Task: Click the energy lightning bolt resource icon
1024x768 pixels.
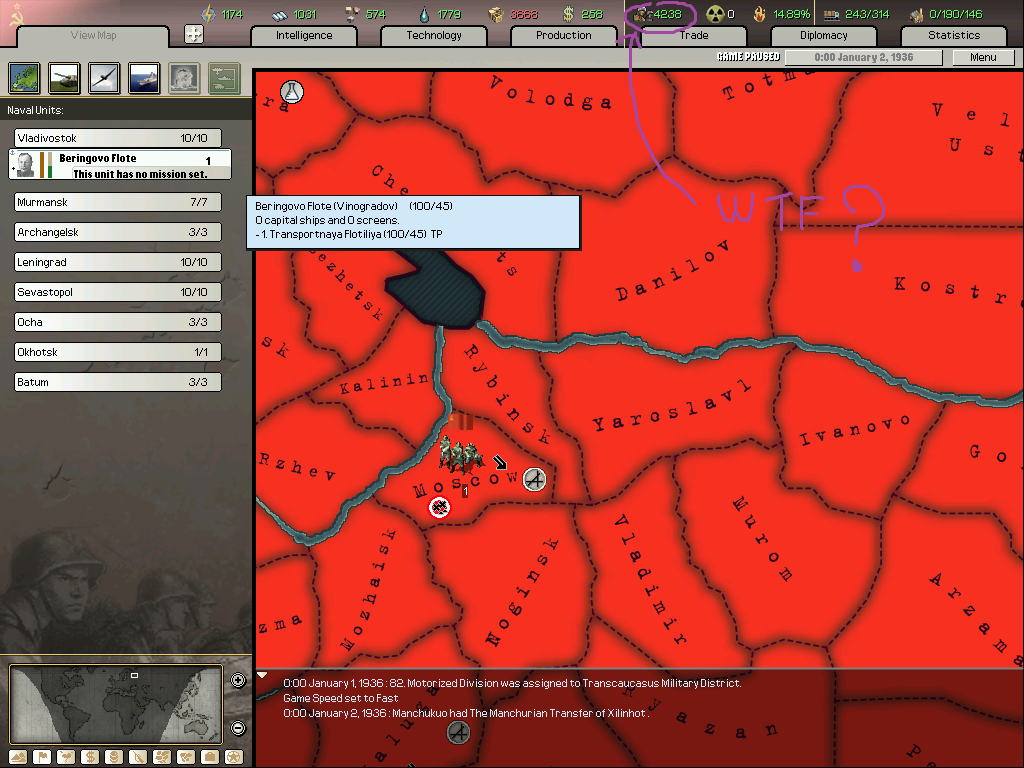Action: tap(208, 14)
